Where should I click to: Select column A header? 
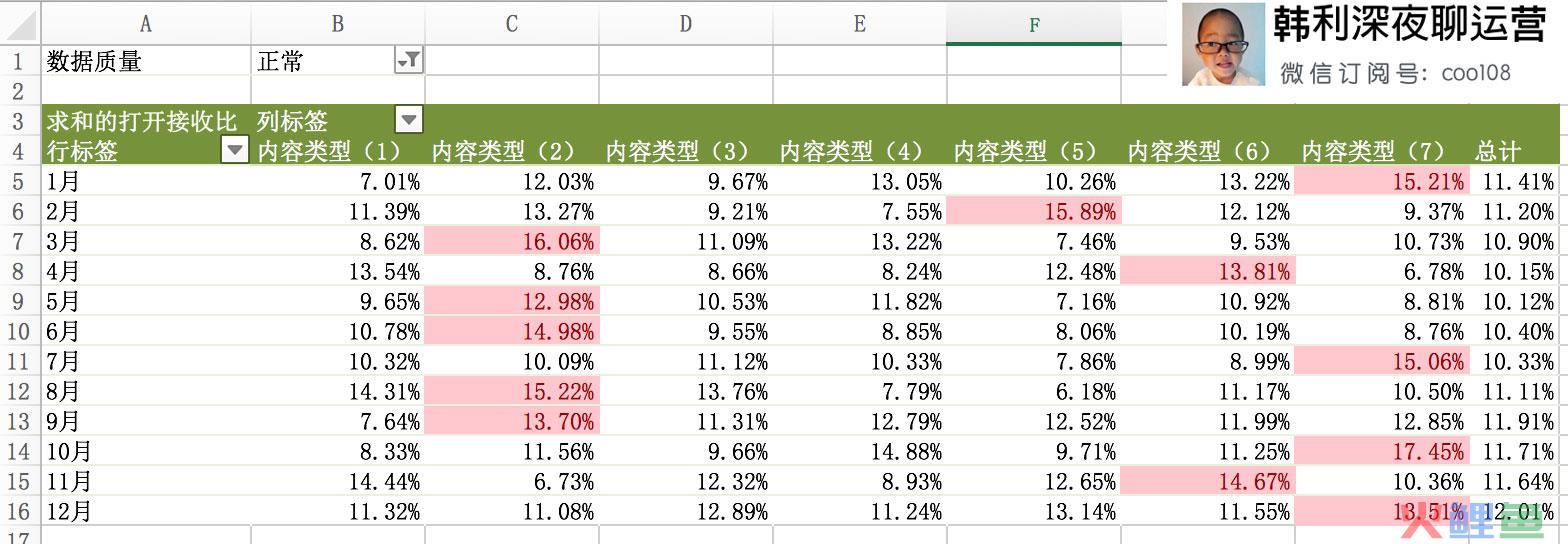point(146,24)
